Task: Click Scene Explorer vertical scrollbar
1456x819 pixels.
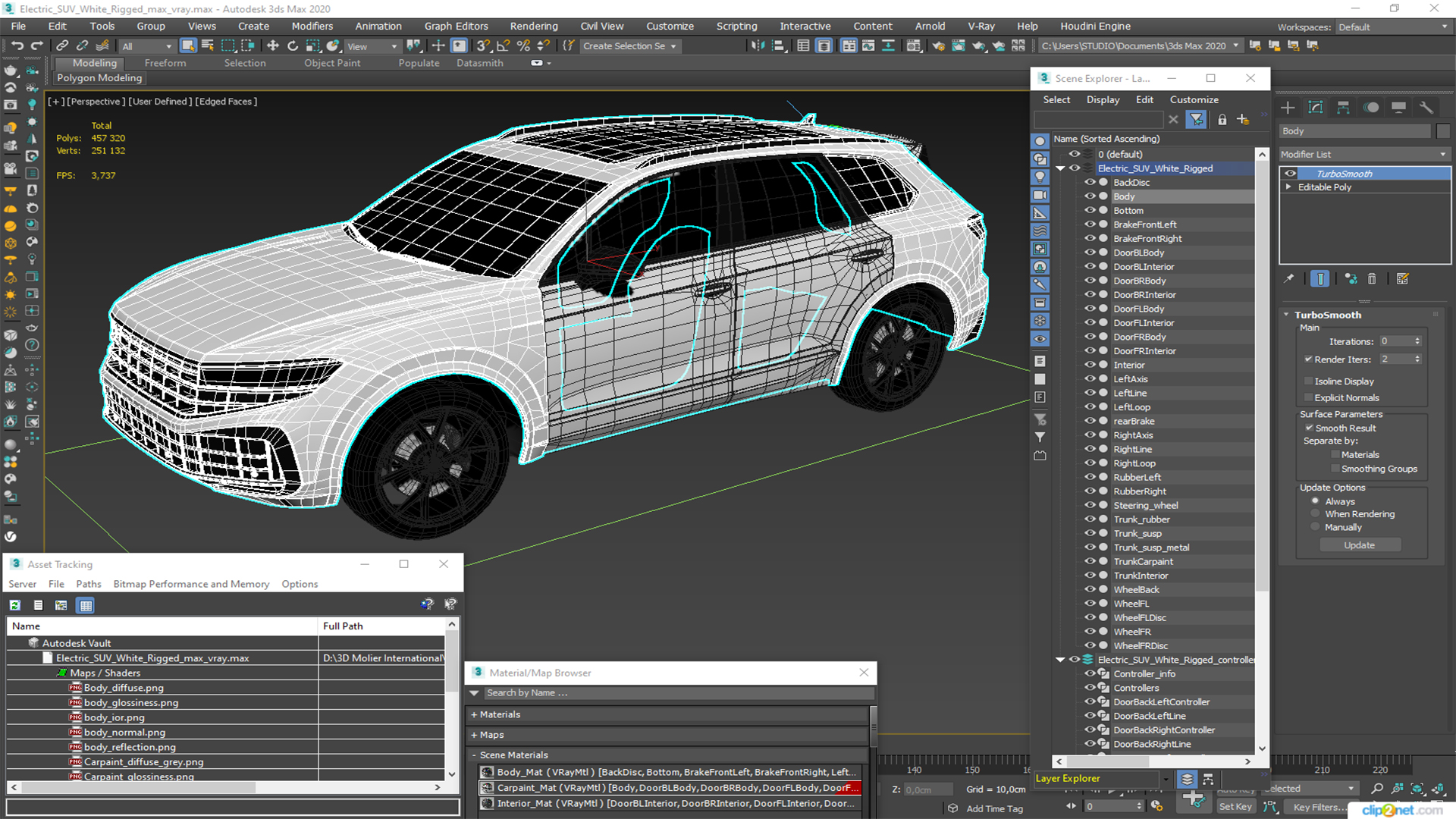Action: [1262, 450]
